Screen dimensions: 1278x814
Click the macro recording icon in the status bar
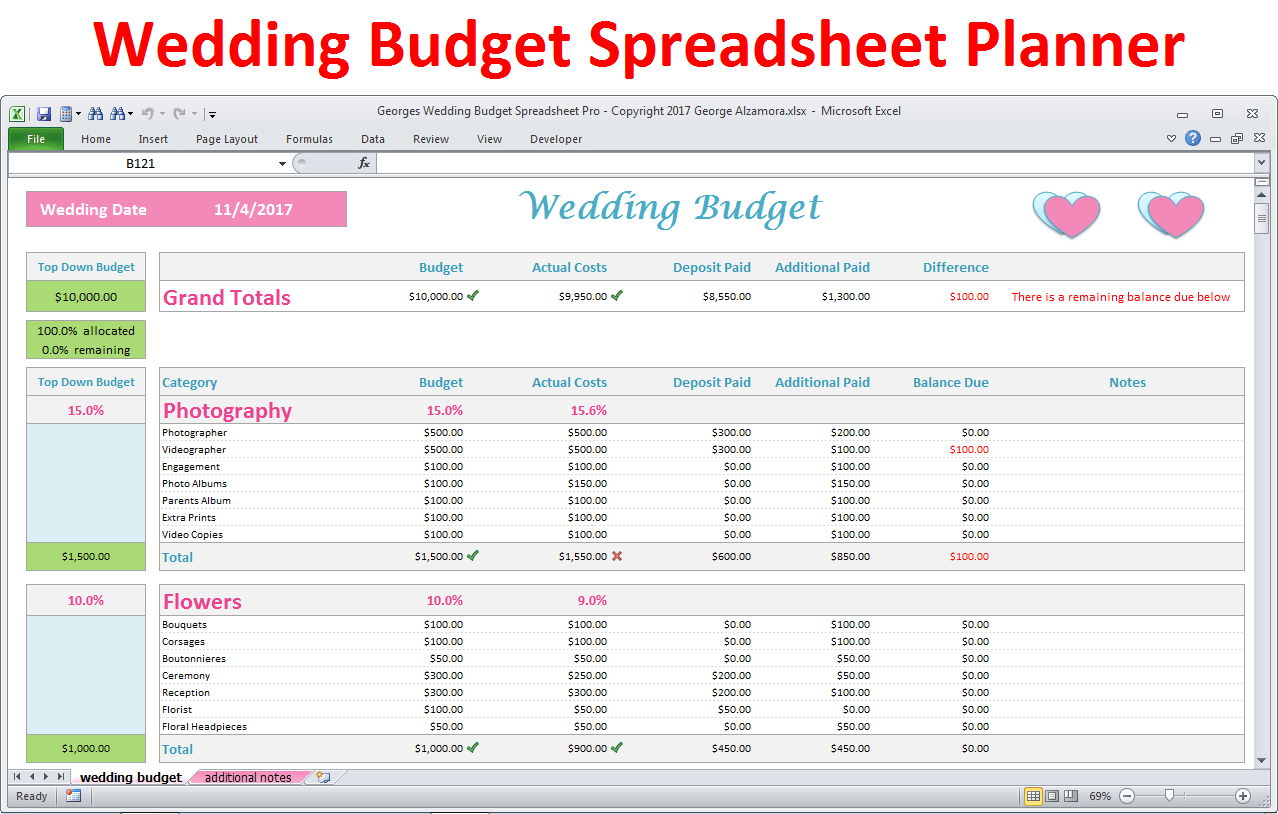pyautogui.click(x=73, y=796)
